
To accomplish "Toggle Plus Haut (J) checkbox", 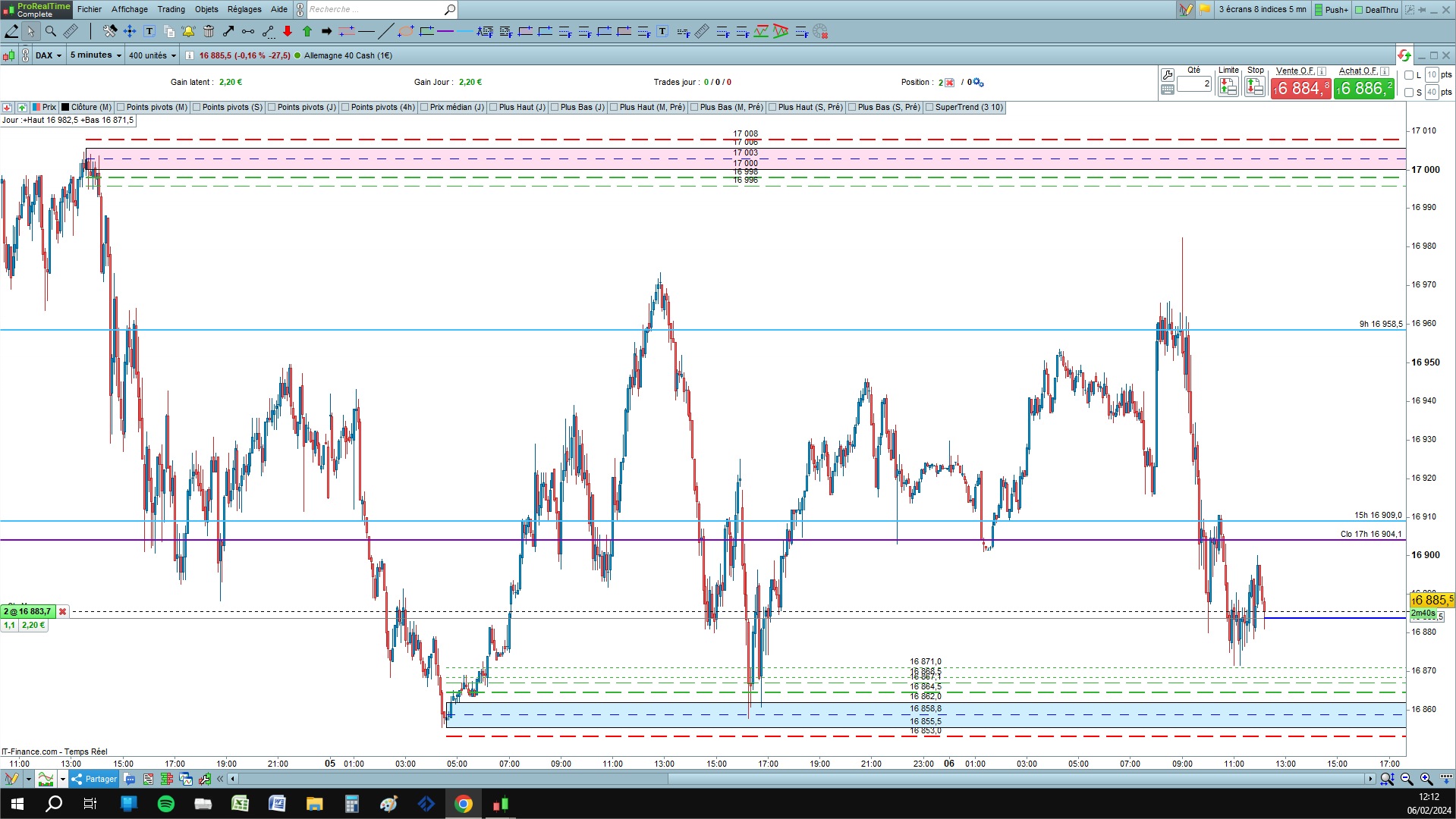I will (494, 108).
